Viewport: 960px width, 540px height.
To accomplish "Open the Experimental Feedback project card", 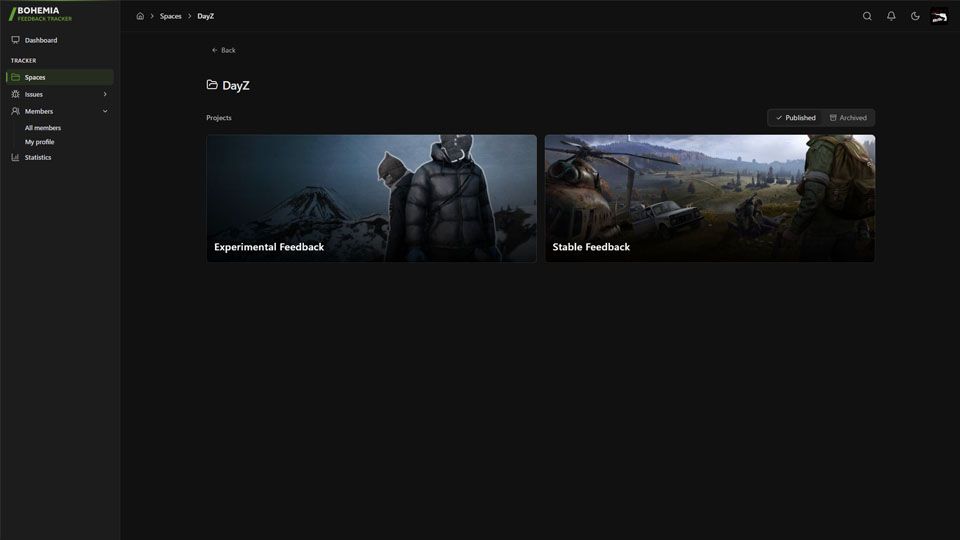I will [x=372, y=198].
